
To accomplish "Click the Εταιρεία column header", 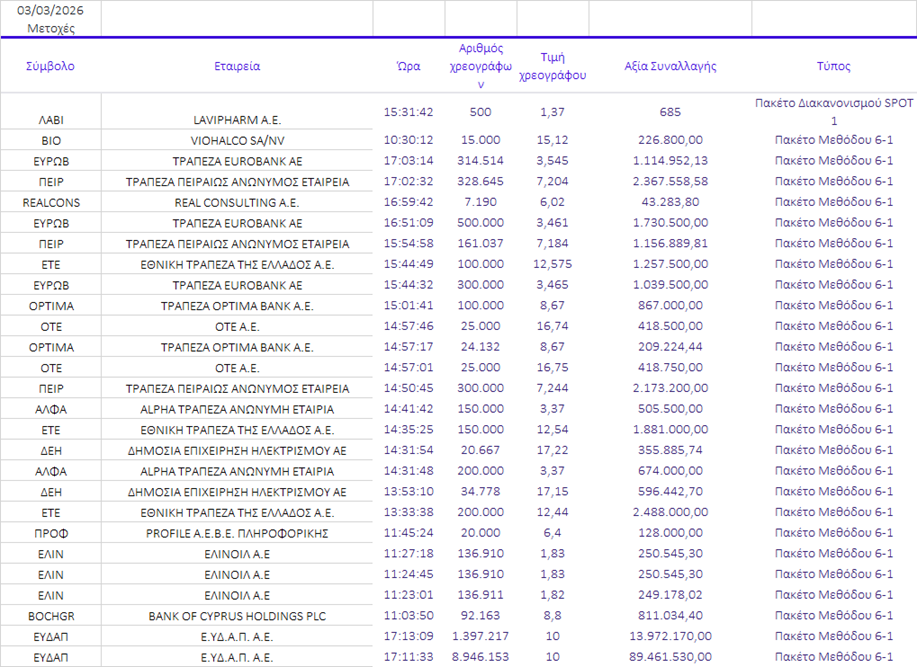I will coord(237,66).
